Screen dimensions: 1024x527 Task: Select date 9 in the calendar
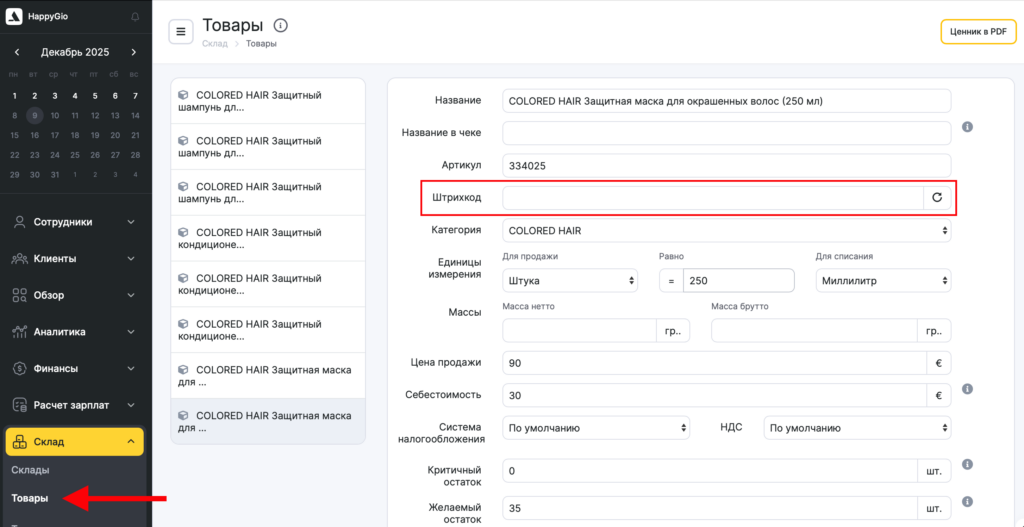[34, 115]
